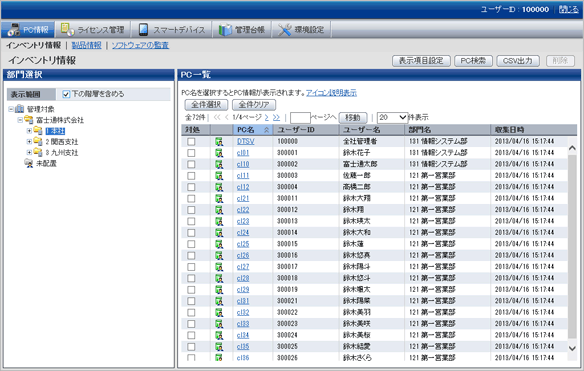Click the sort arrow icon in PC名 header
The image size is (584, 371).
tap(266, 130)
